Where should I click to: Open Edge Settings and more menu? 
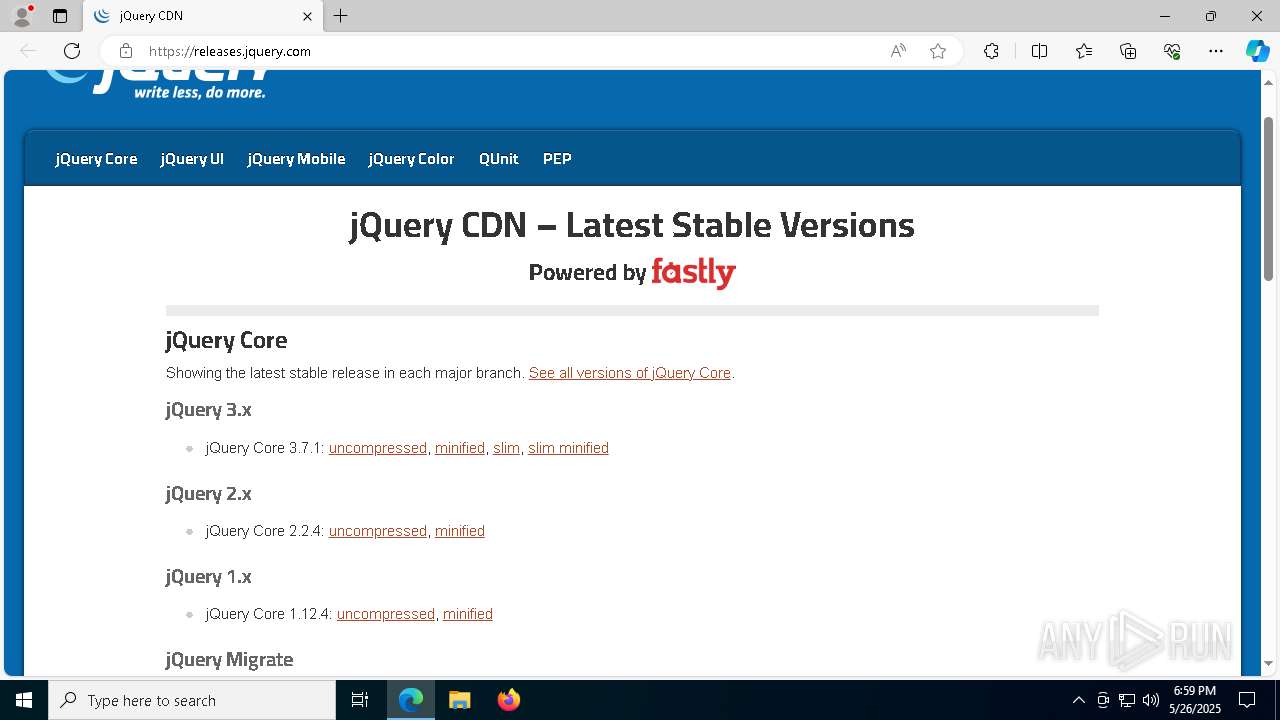[x=1216, y=51]
